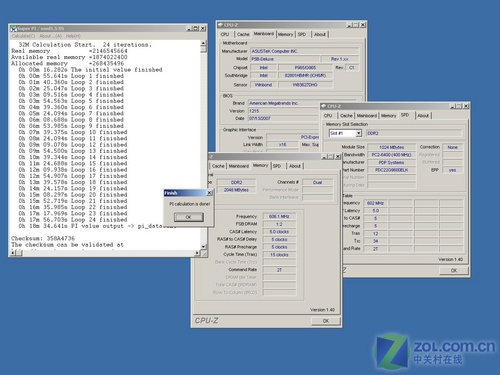Click Super PI horizontal scrollbar left arrow
This screenshot has height=375, width=500.
point(13,253)
